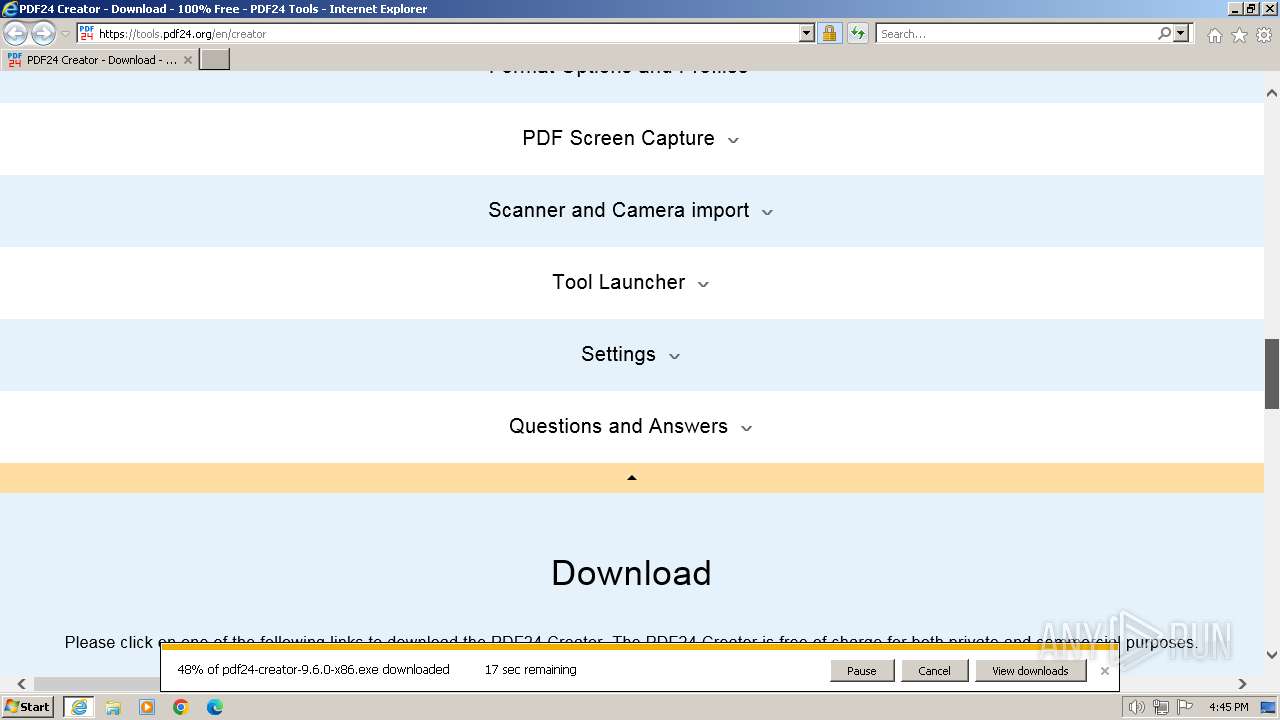Click the Refresh page icon
This screenshot has width=1280, height=720.
click(858, 33)
